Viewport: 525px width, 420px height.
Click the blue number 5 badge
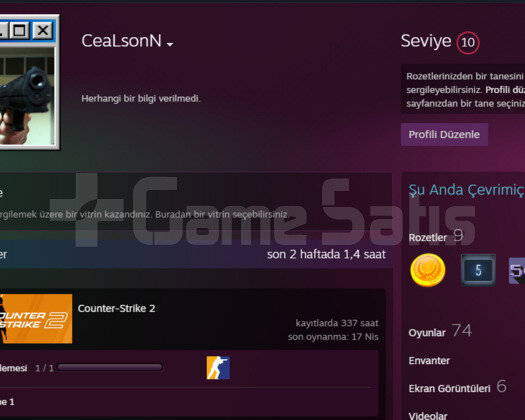(478, 270)
